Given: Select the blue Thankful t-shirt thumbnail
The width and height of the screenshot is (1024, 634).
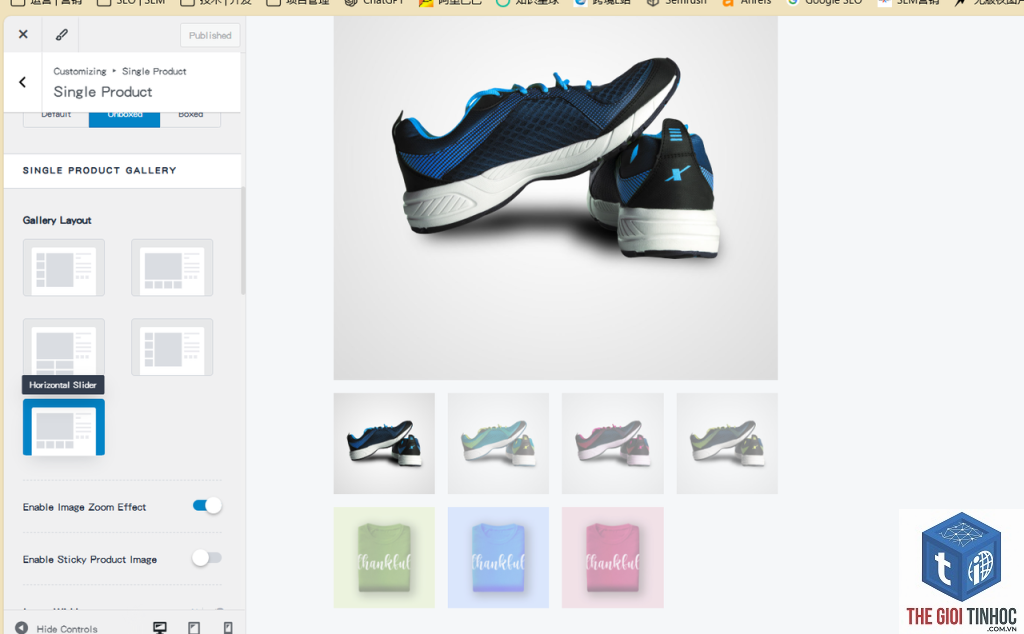Looking at the screenshot, I should tap(498, 558).
